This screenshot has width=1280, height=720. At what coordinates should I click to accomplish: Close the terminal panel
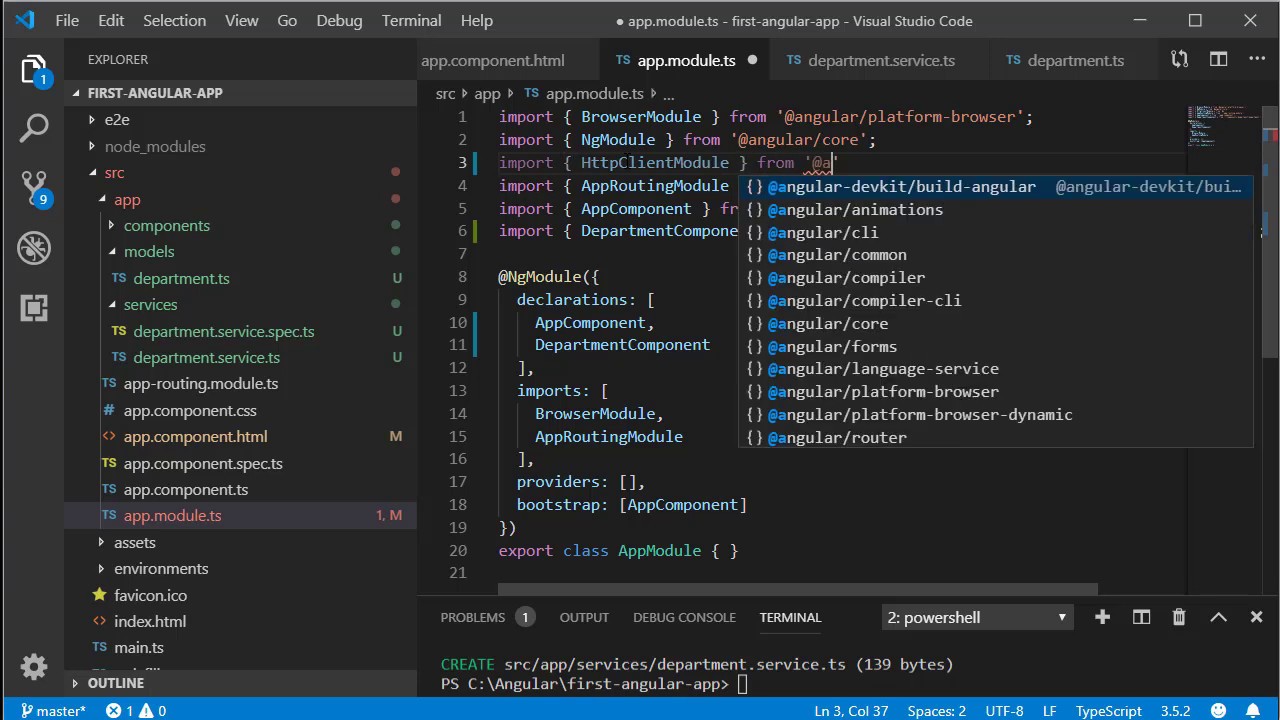1256,617
